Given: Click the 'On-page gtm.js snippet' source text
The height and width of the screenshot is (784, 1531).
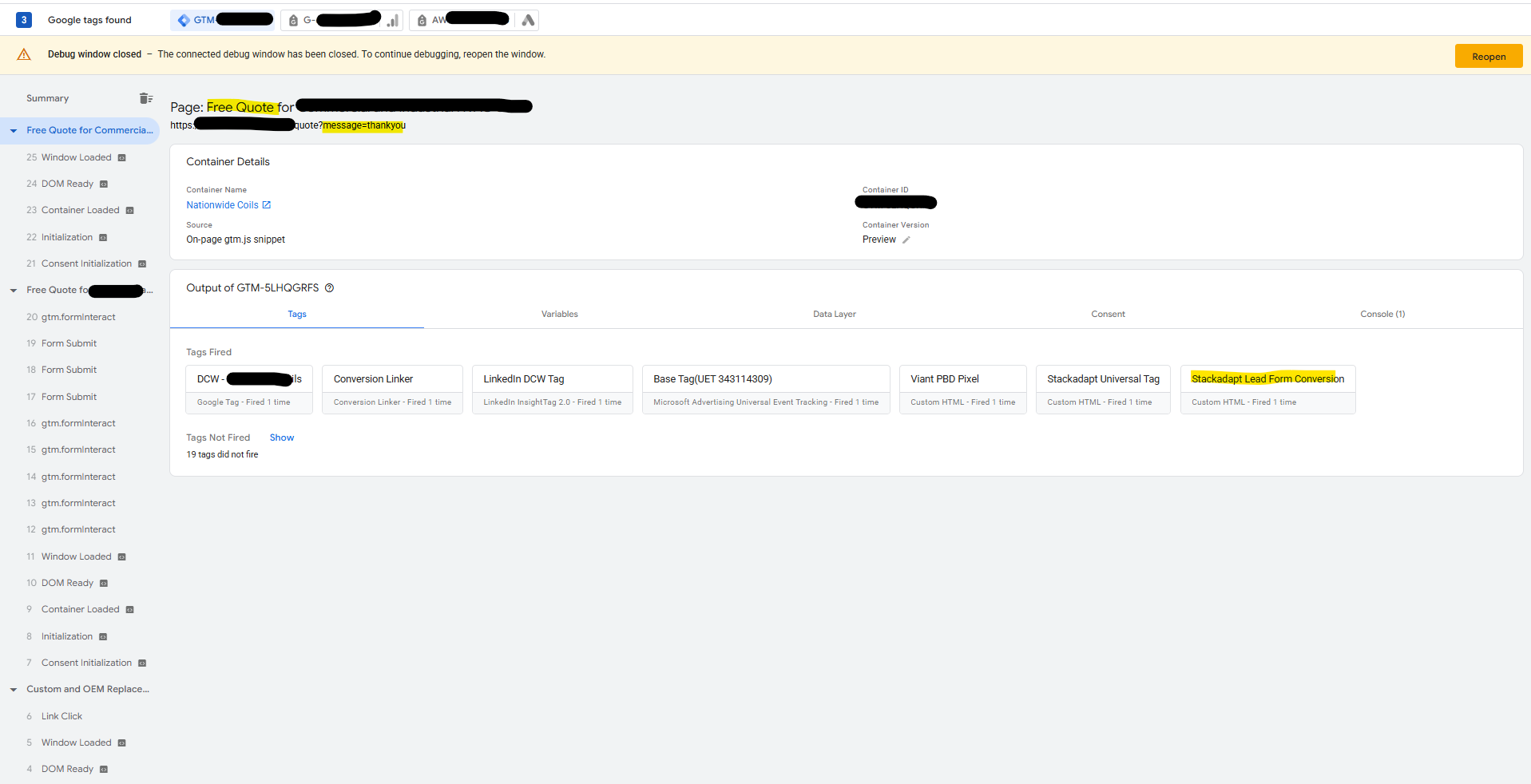Looking at the screenshot, I should click(x=236, y=240).
